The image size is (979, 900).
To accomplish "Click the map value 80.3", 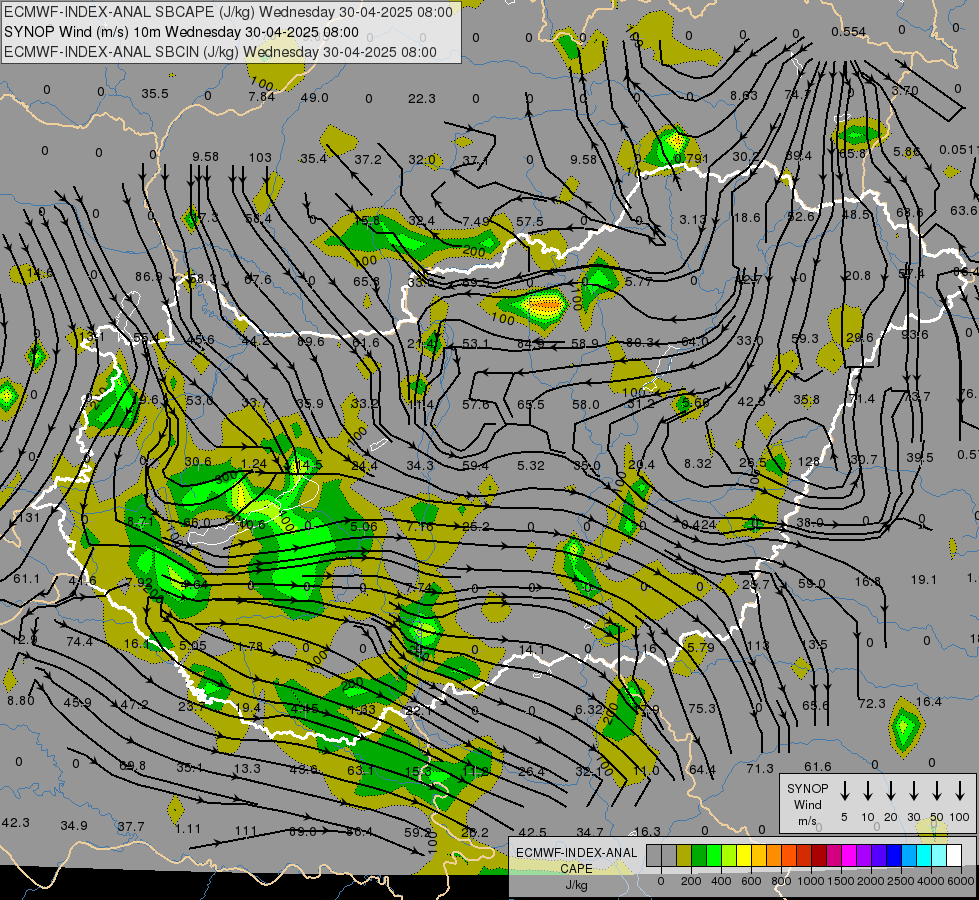I will pyautogui.click(x=639, y=343).
